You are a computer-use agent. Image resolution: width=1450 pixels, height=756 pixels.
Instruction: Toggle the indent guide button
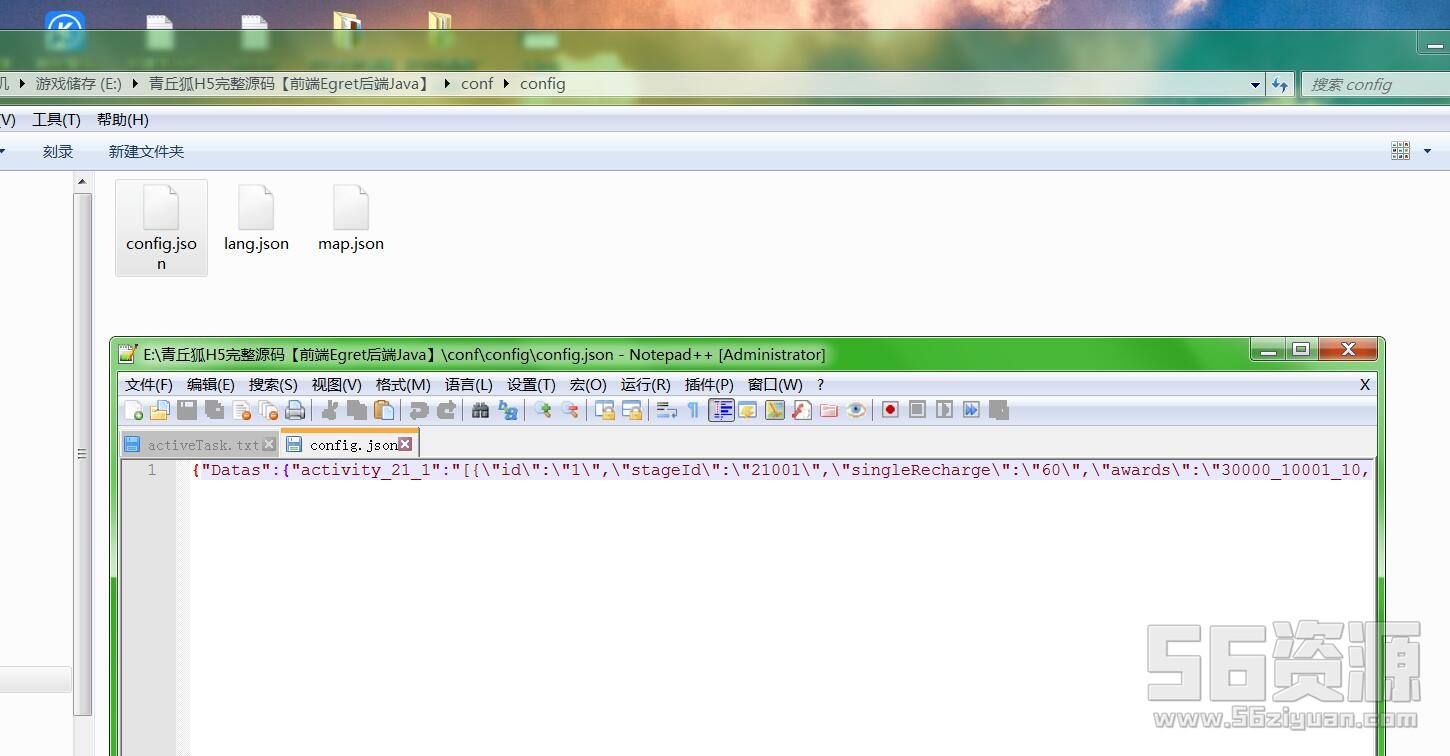point(721,410)
